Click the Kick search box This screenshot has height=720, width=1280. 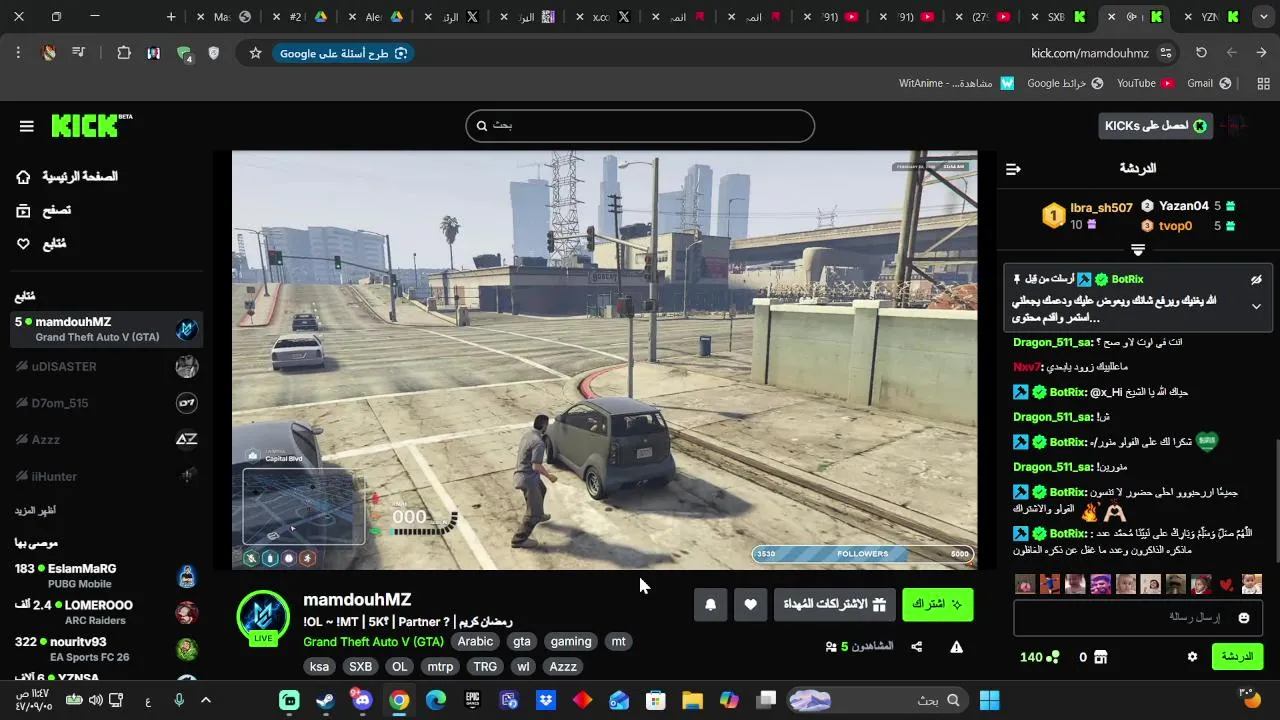(640, 126)
